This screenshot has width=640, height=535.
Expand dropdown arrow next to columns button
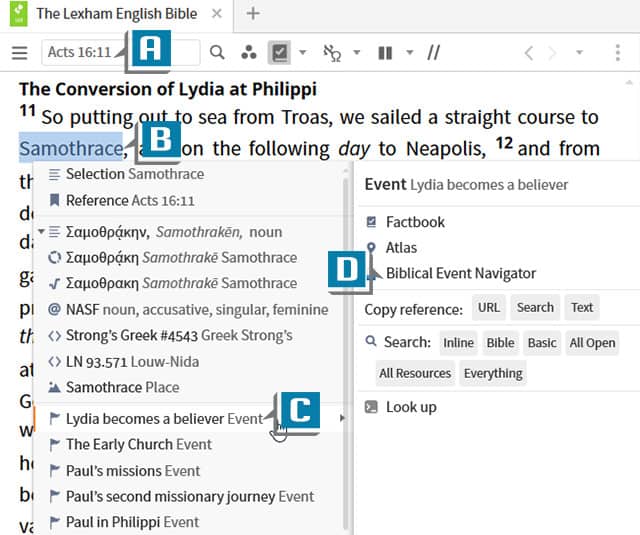tap(408, 53)
